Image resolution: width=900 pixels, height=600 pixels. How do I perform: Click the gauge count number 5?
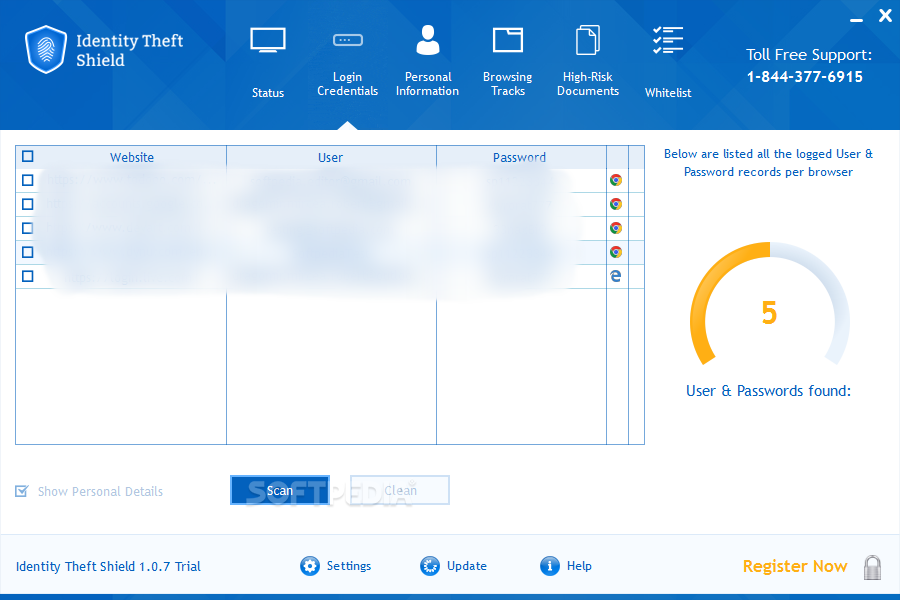coord(769,313)
